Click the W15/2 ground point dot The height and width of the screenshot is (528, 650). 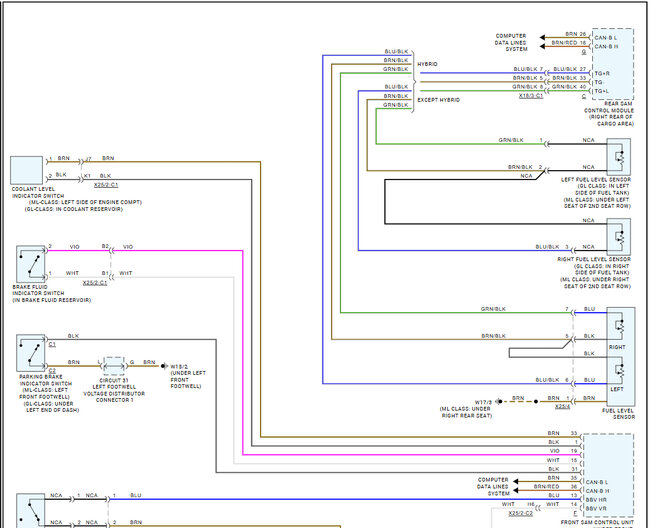point(163,366)
